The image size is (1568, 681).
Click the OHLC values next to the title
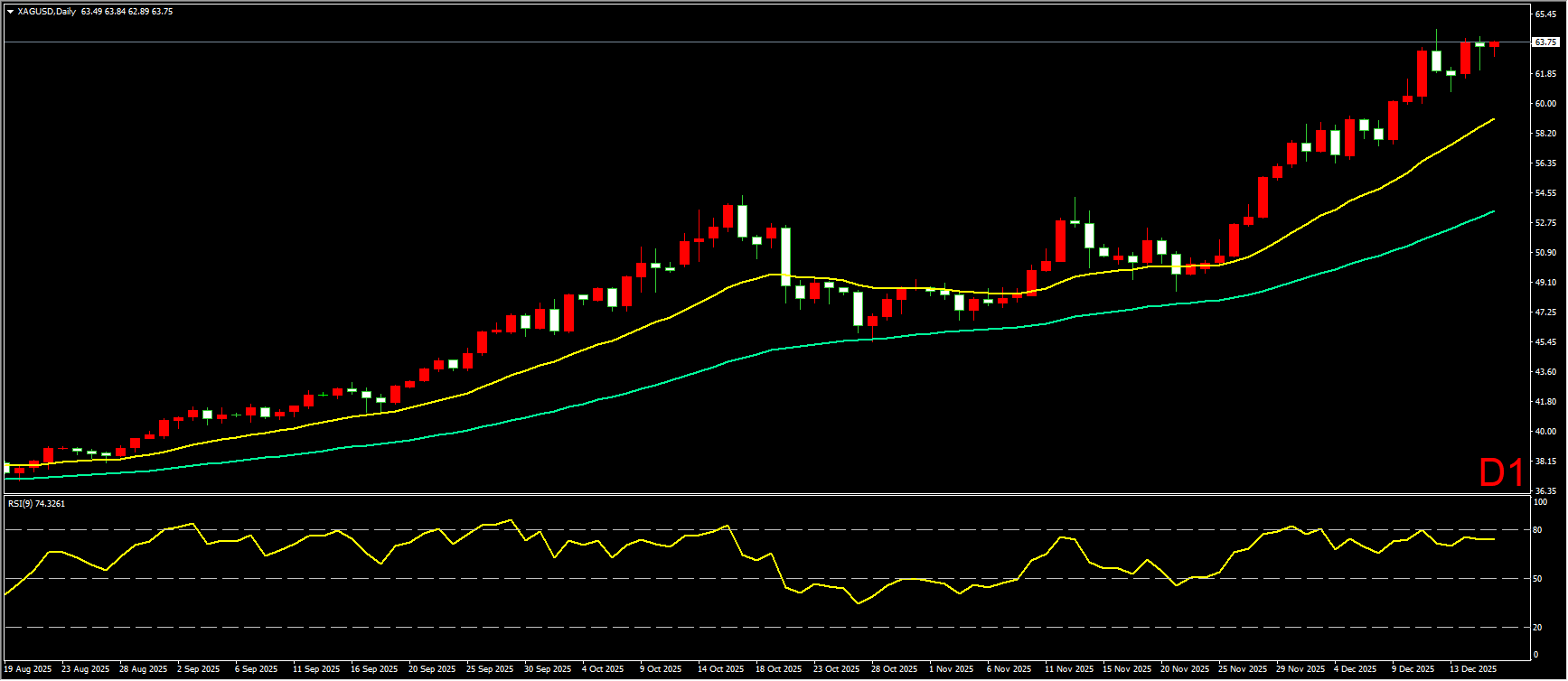point(127,12)
